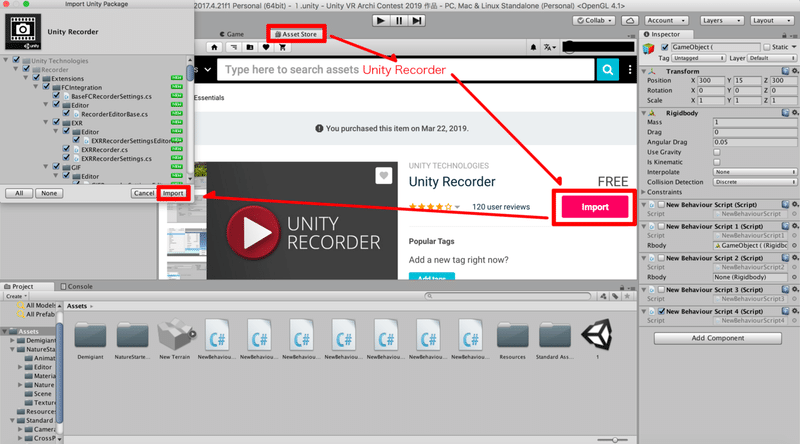Click search by label filter icon

pyautogui.click(x=615, y=296)
